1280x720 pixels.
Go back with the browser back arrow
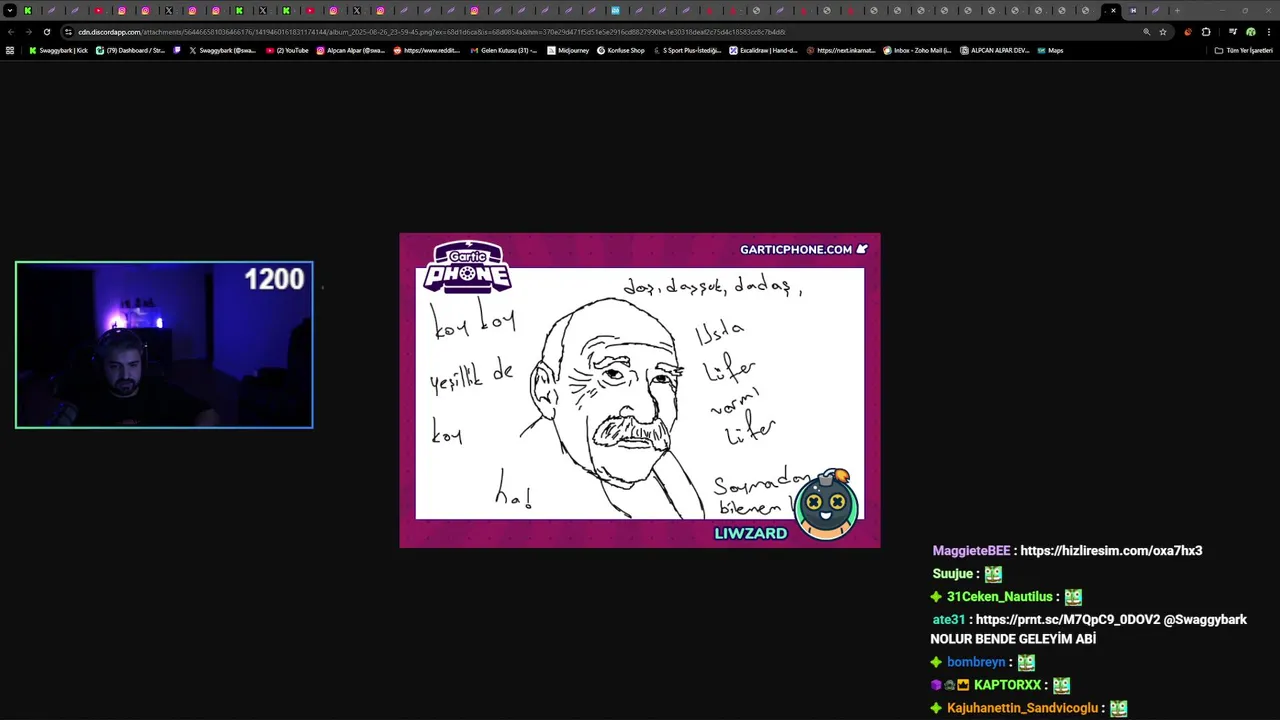pos(11,32)
